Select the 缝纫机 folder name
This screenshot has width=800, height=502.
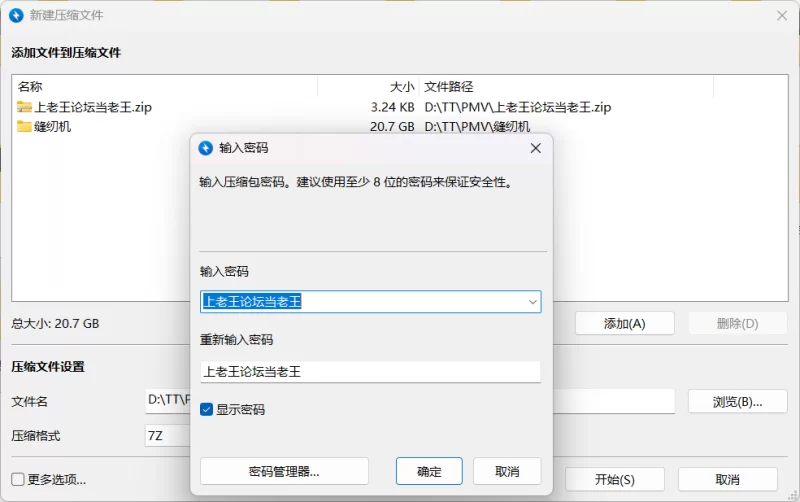tap(52, 127)
